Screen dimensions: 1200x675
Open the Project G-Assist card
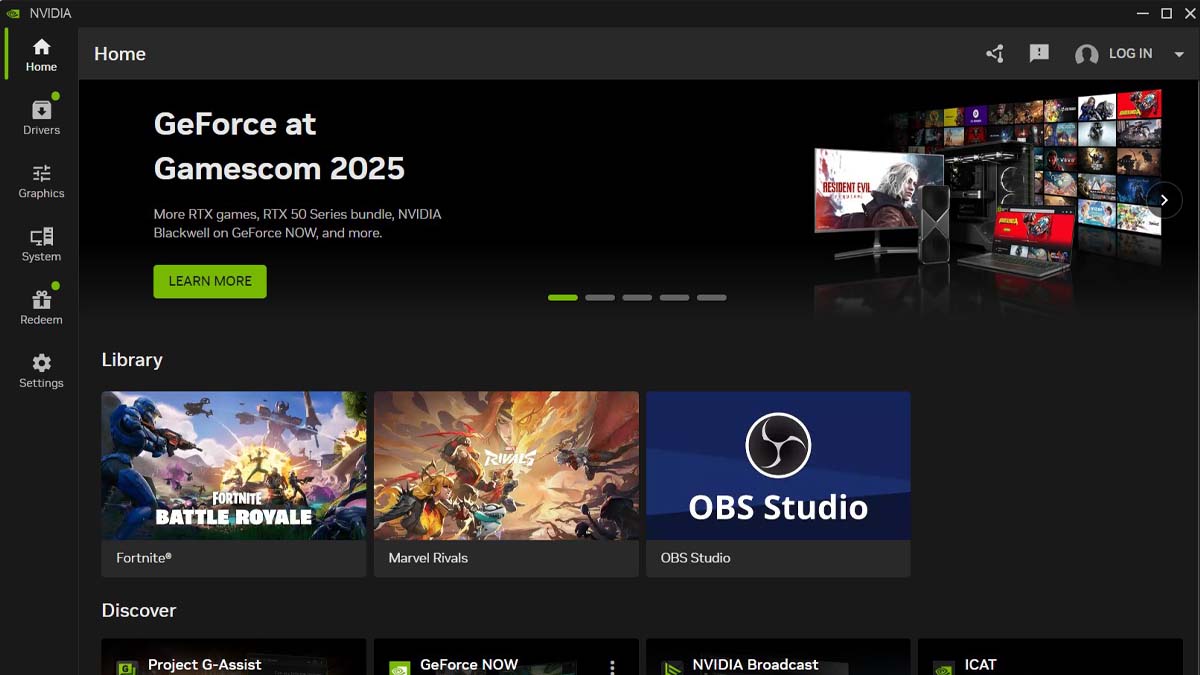coord(234,657)
